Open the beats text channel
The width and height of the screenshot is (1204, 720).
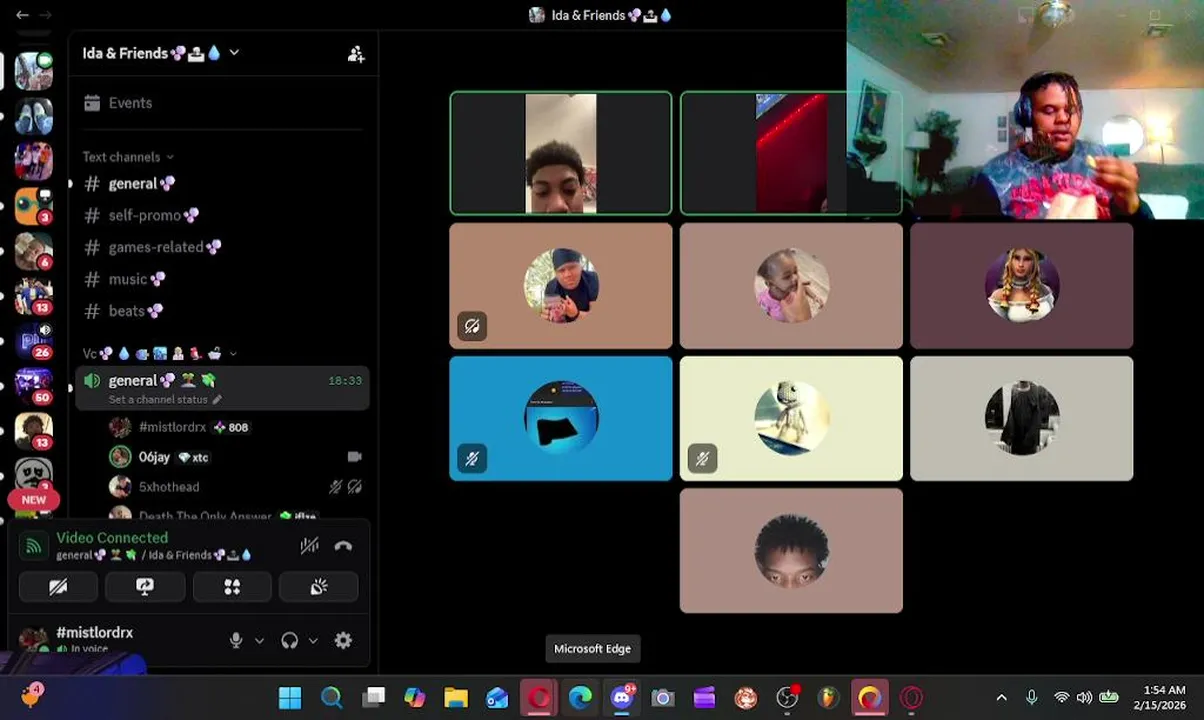222,311
